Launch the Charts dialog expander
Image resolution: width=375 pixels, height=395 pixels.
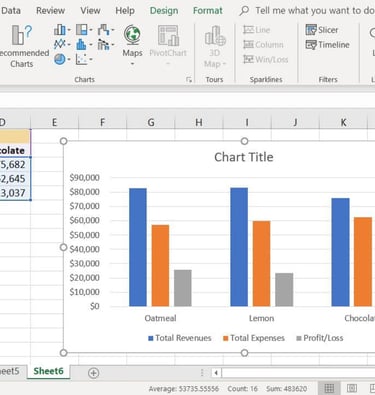pos(189,79)
